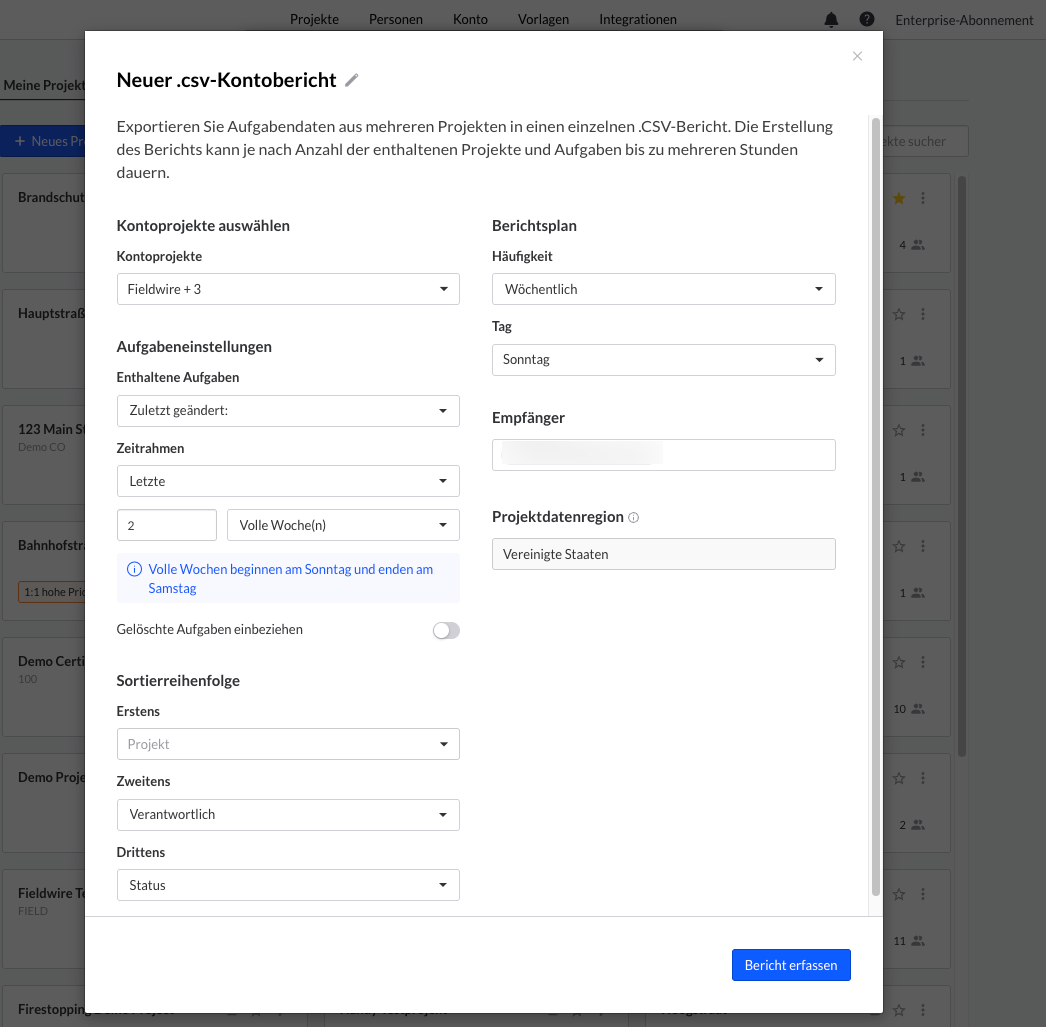This screenshot has width=1046, height=1027.
Task: Click the gold favorite star icon
Action: click(x=898, y=198)
